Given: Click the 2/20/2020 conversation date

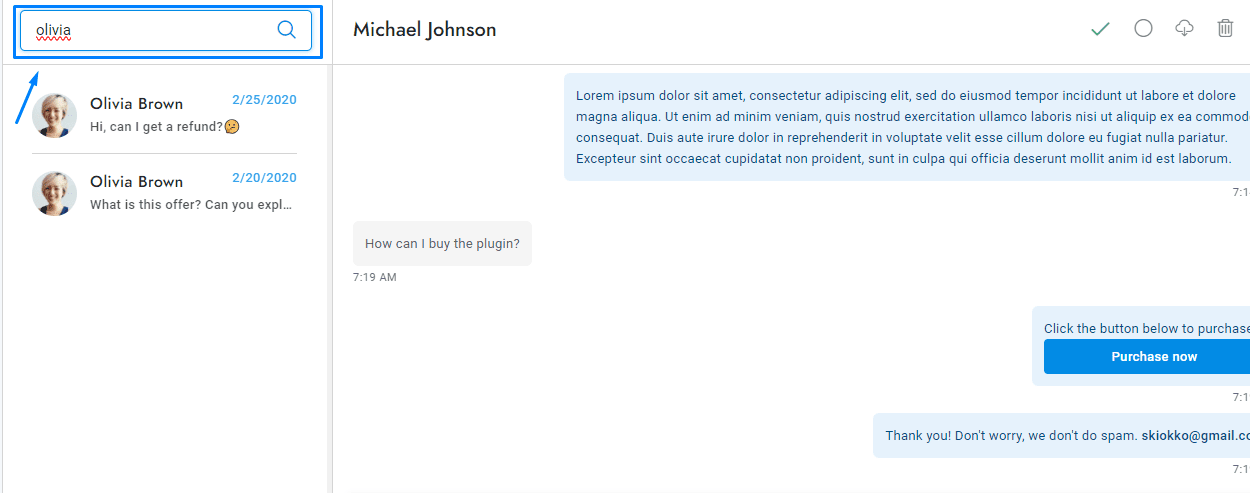Looking at the screenshot, I should (x=264, y=178).
